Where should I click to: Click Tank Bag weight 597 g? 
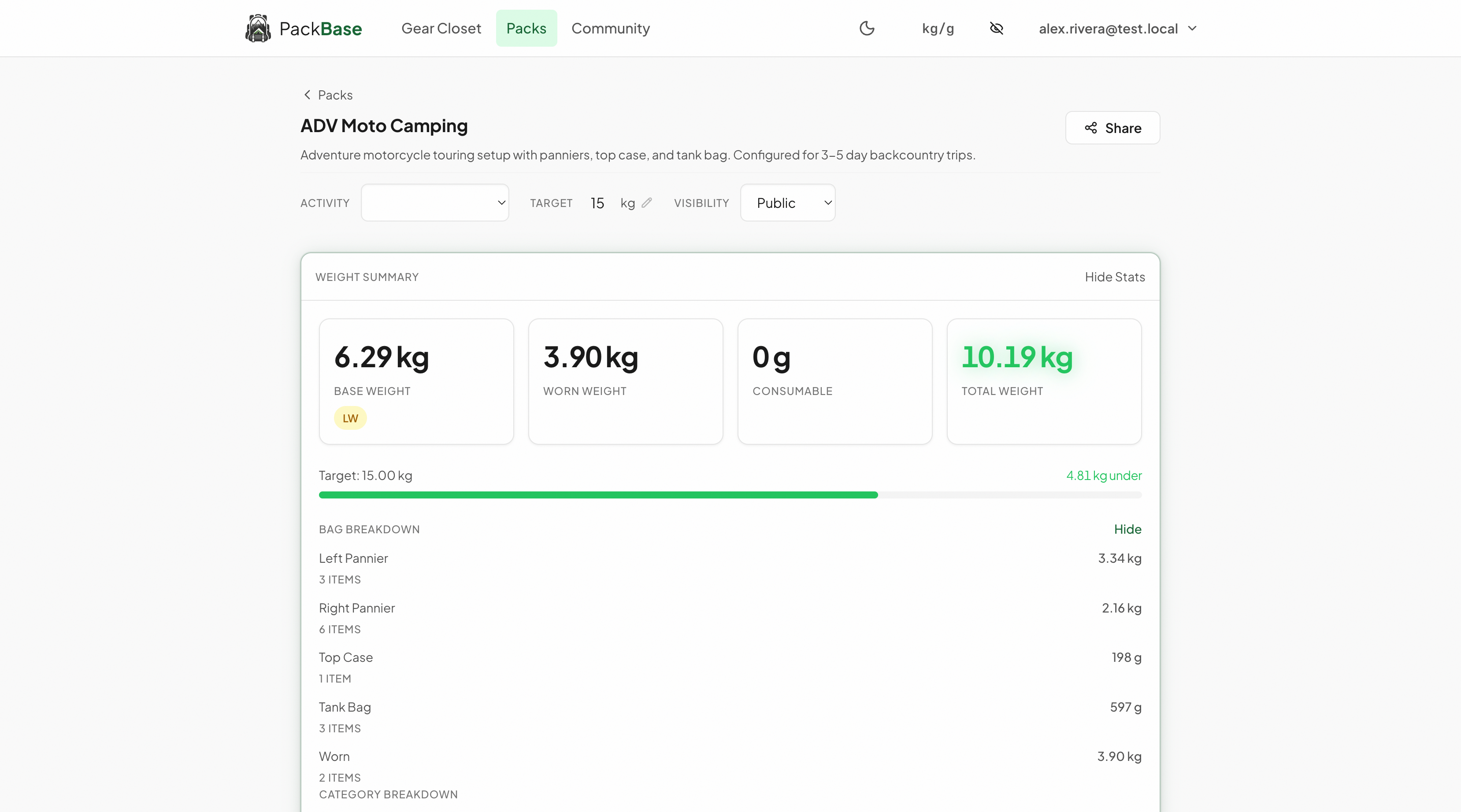click(x=1125, y=707)
